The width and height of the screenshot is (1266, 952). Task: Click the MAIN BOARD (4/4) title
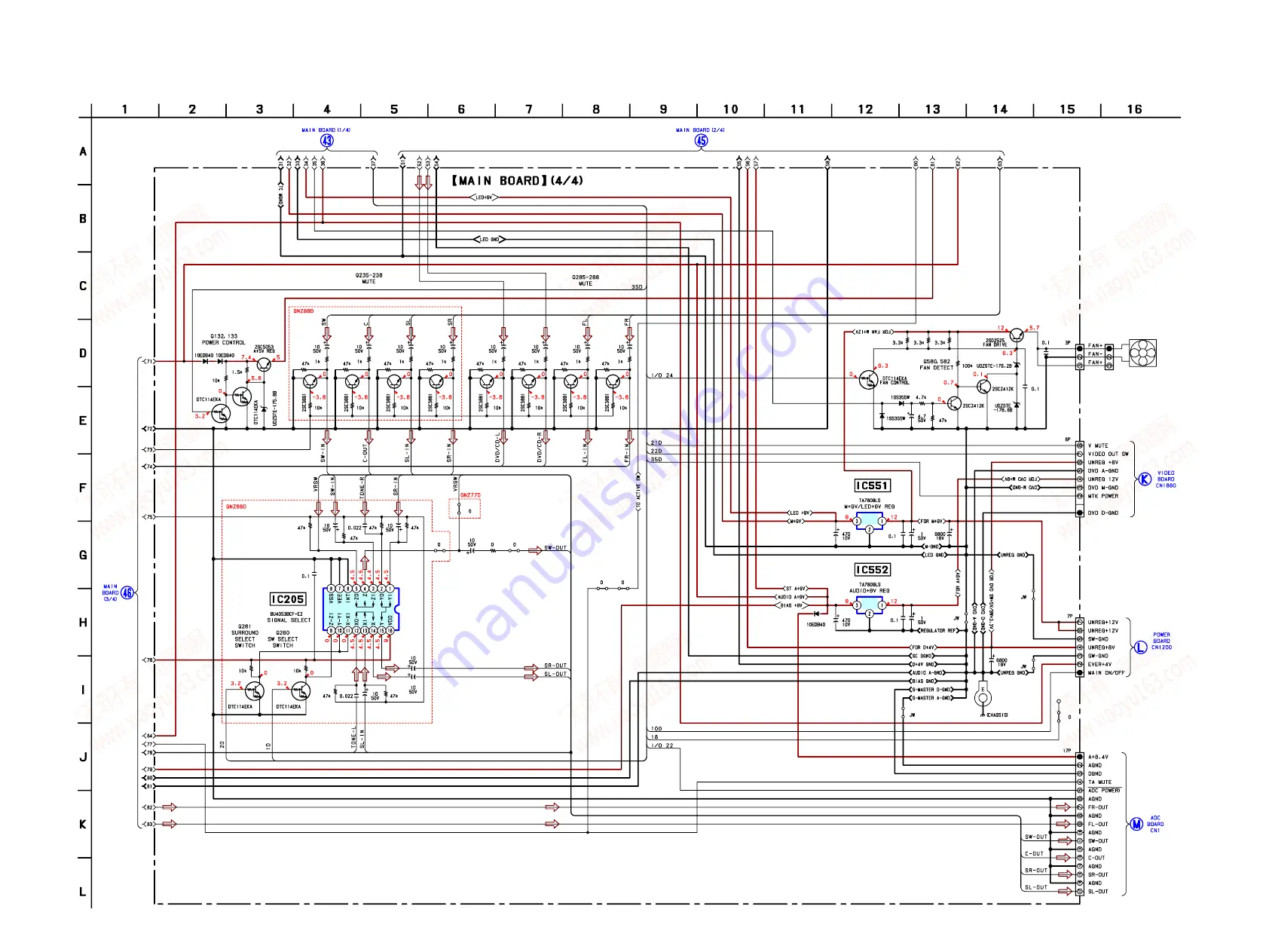click(518, 181)
